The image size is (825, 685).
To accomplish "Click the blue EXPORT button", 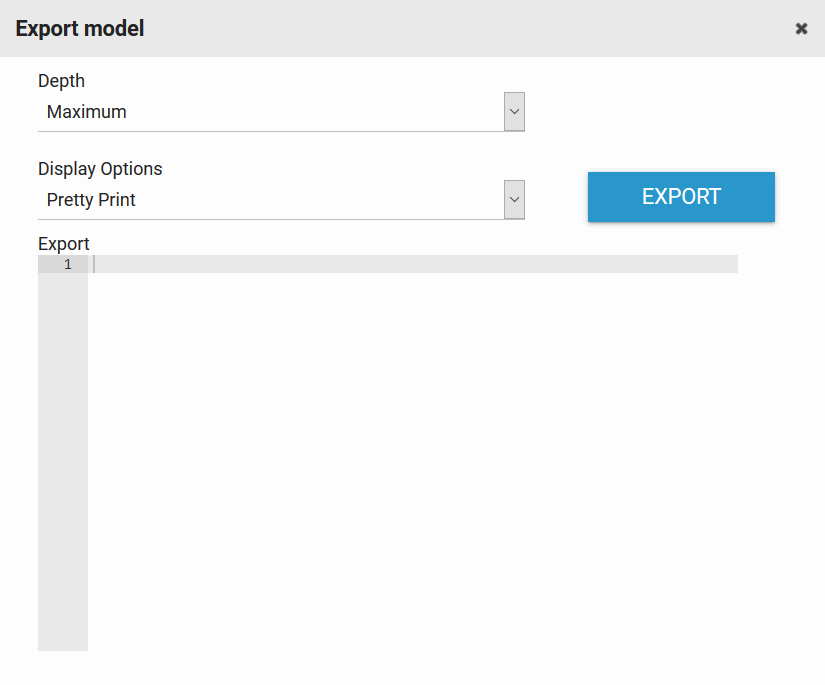I will tap(681, 197).
